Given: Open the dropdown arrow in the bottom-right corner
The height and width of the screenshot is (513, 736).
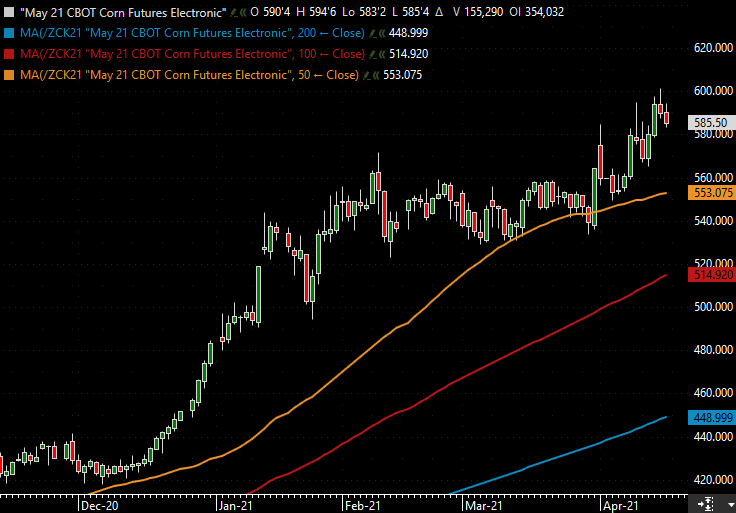Looking at the screenshot, I should (730, 505).
